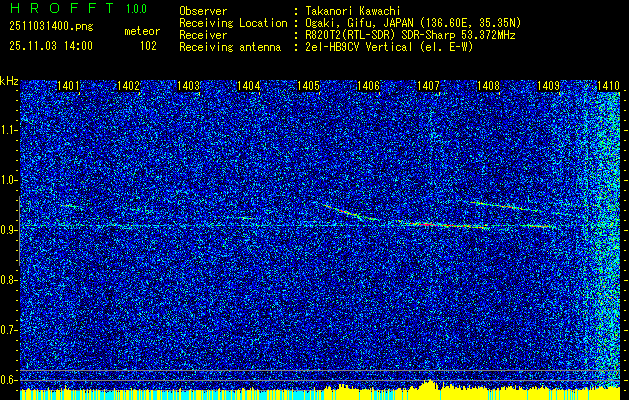Click the 1.0 kHz axis label
The image size is (629, 400).
point(8,180)
